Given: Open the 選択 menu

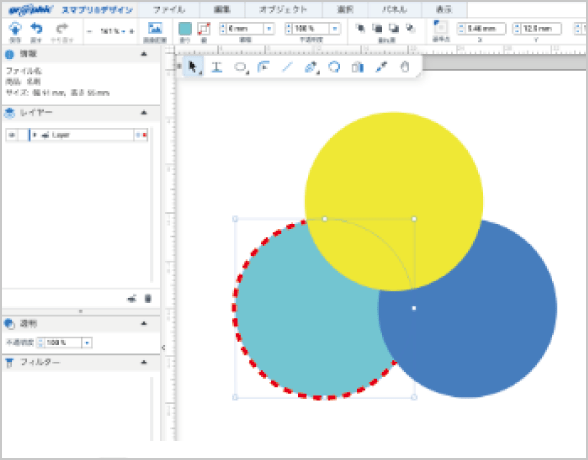Looking at the screenshot, I should coord(345,9).
